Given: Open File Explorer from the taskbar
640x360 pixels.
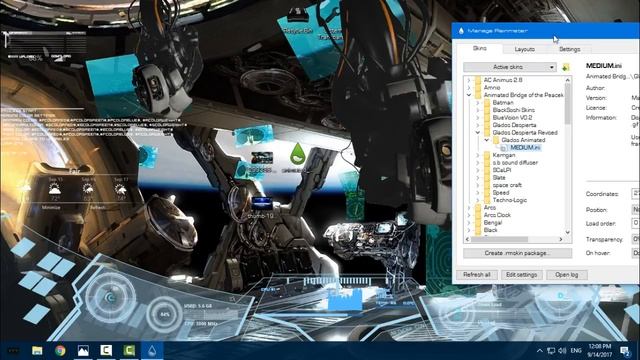Looking at the screenshot, I should pyautogui.click(x=37, y=351).
